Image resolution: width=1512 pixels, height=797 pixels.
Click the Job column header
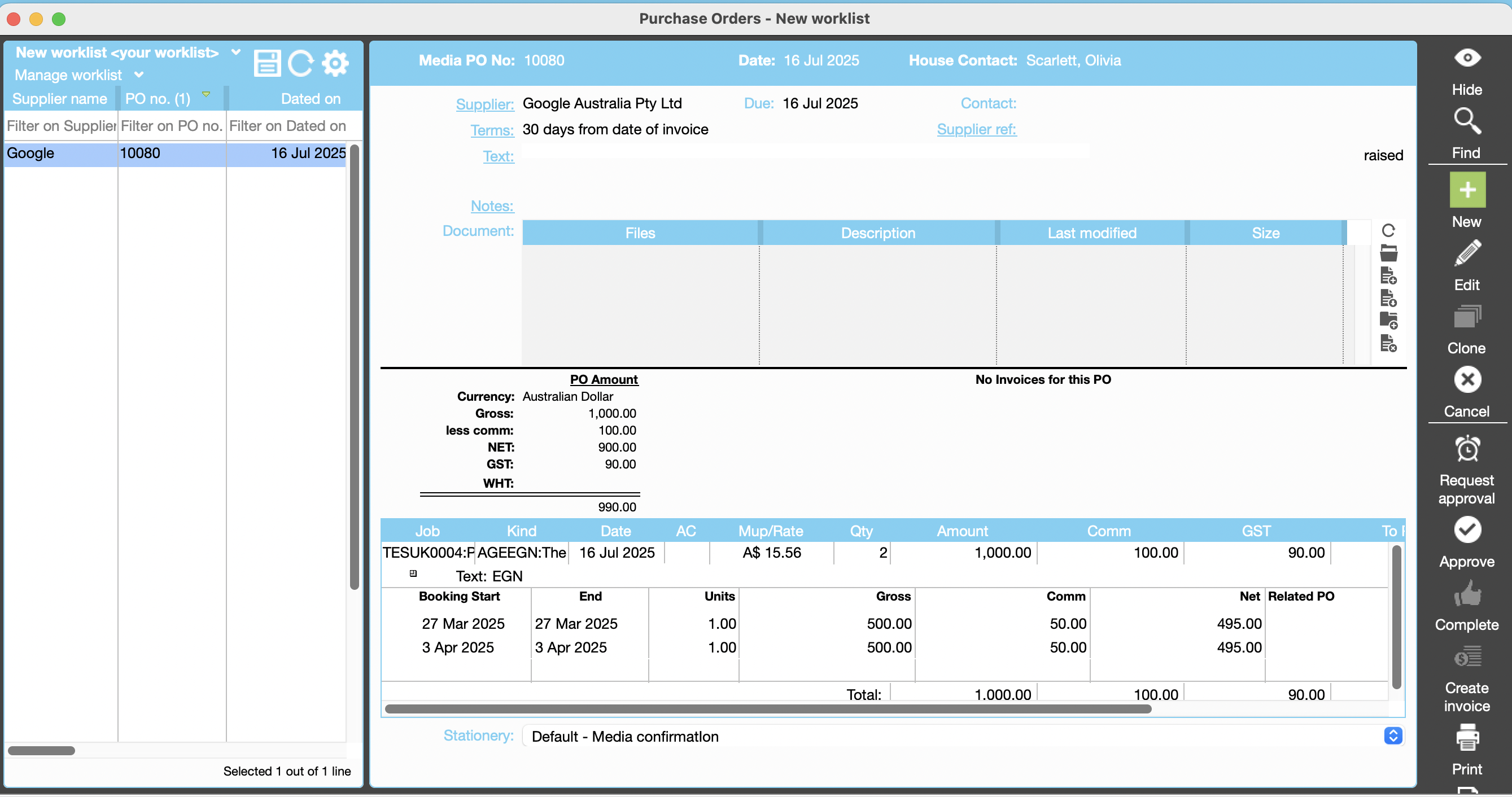[427, 531]
